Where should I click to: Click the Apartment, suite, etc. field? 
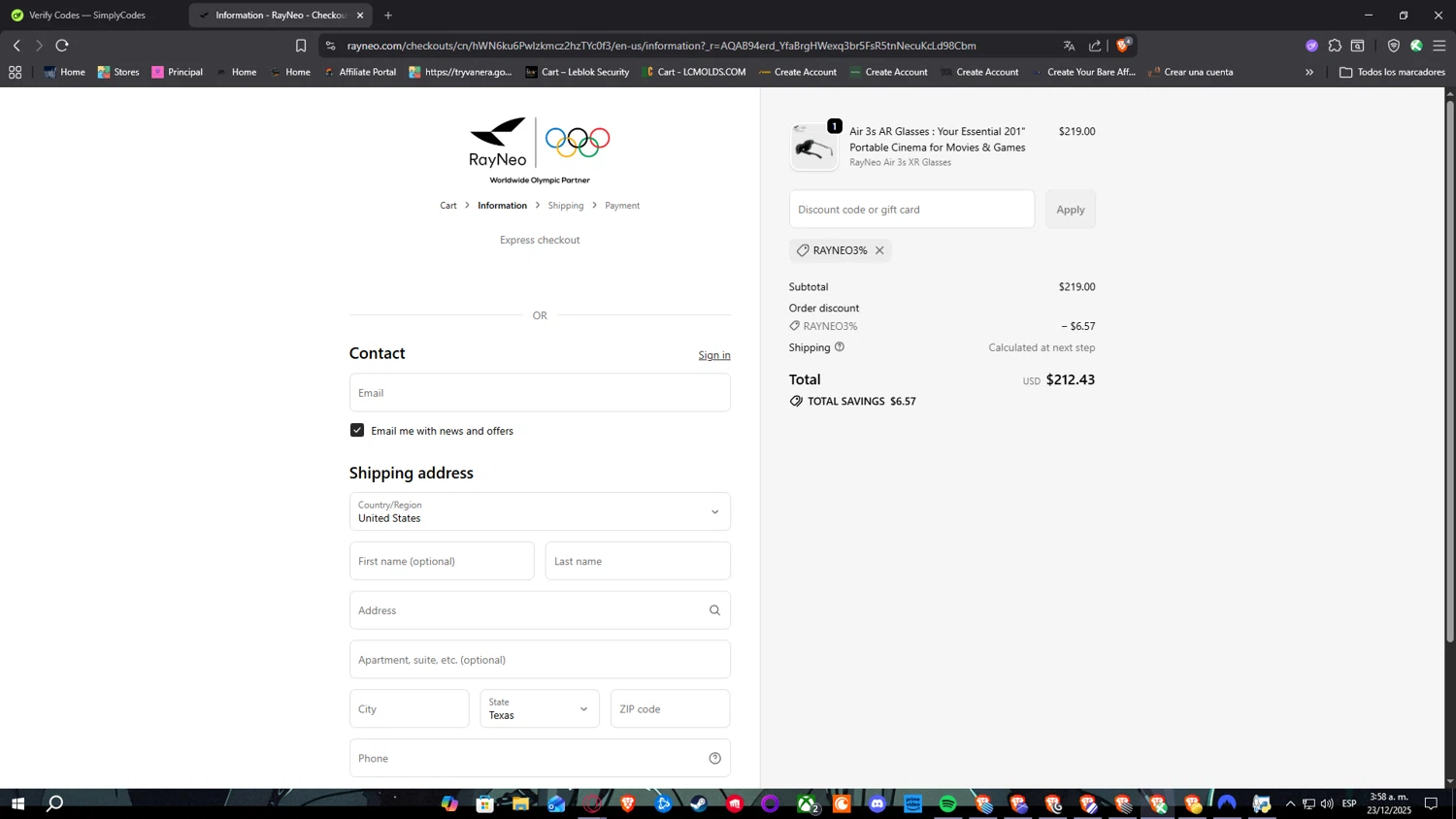(540, 660)
